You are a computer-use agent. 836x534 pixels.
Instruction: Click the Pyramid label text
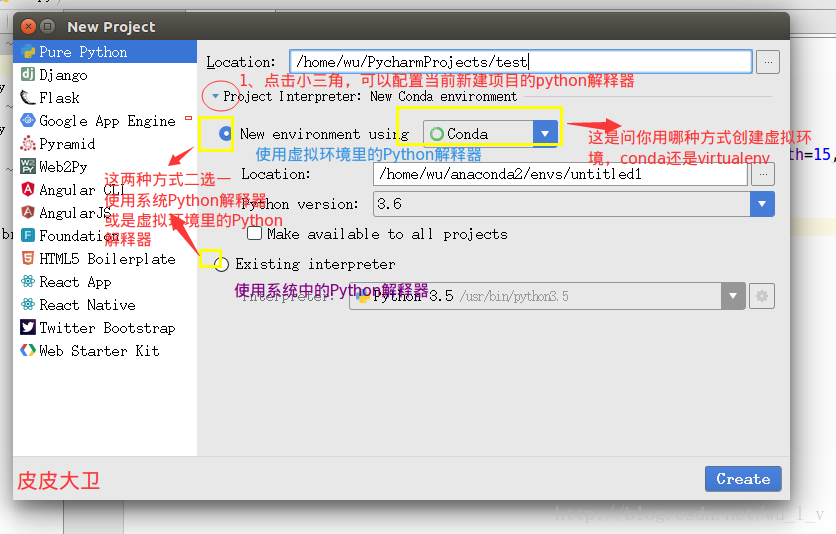67,144
